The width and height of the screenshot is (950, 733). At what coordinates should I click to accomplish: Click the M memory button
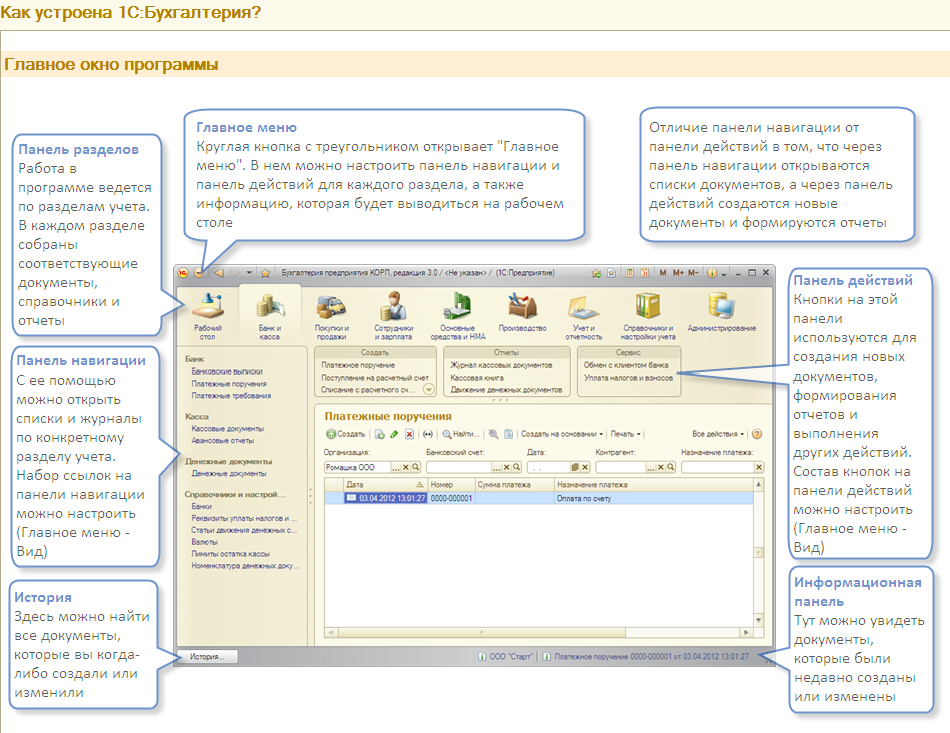pos(663,273)
